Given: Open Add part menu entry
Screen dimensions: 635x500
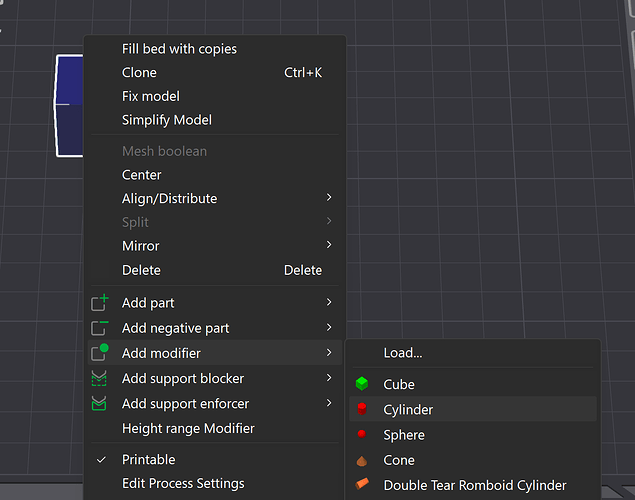Looking at the screenshot, I should click(x=215, y=303).
